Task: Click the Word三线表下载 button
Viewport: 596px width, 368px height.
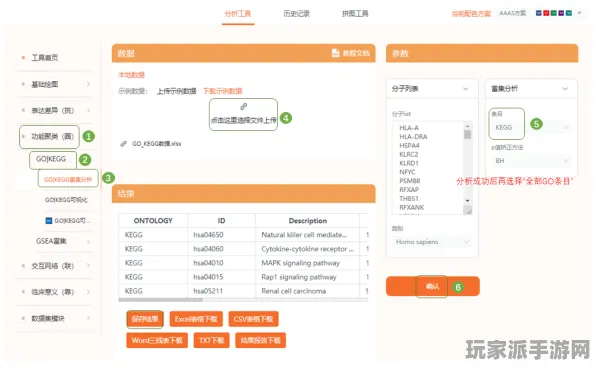Action: point(157,340)
